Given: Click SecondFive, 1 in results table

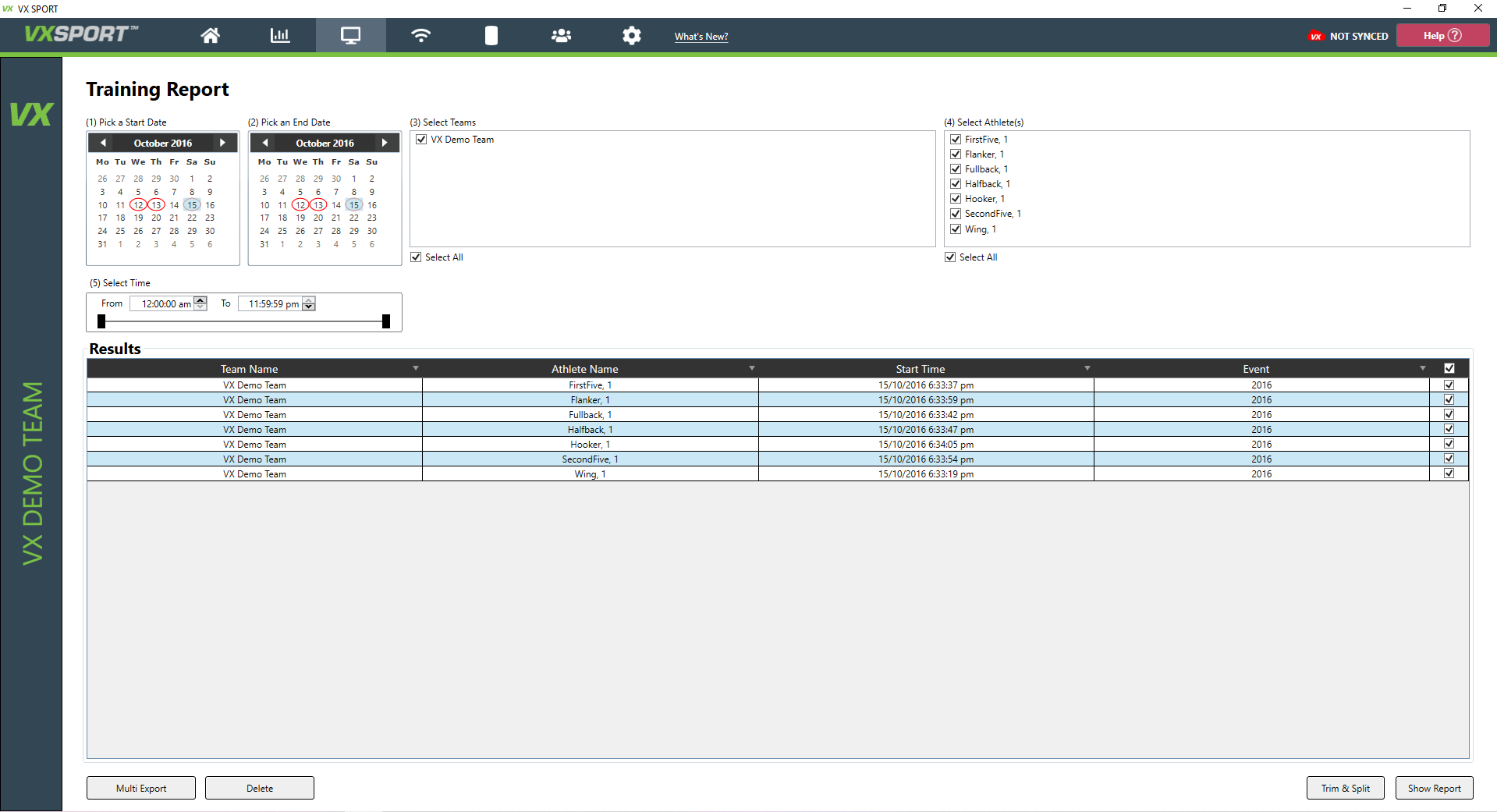Looking at the screenshot, I should click(590, 459).
